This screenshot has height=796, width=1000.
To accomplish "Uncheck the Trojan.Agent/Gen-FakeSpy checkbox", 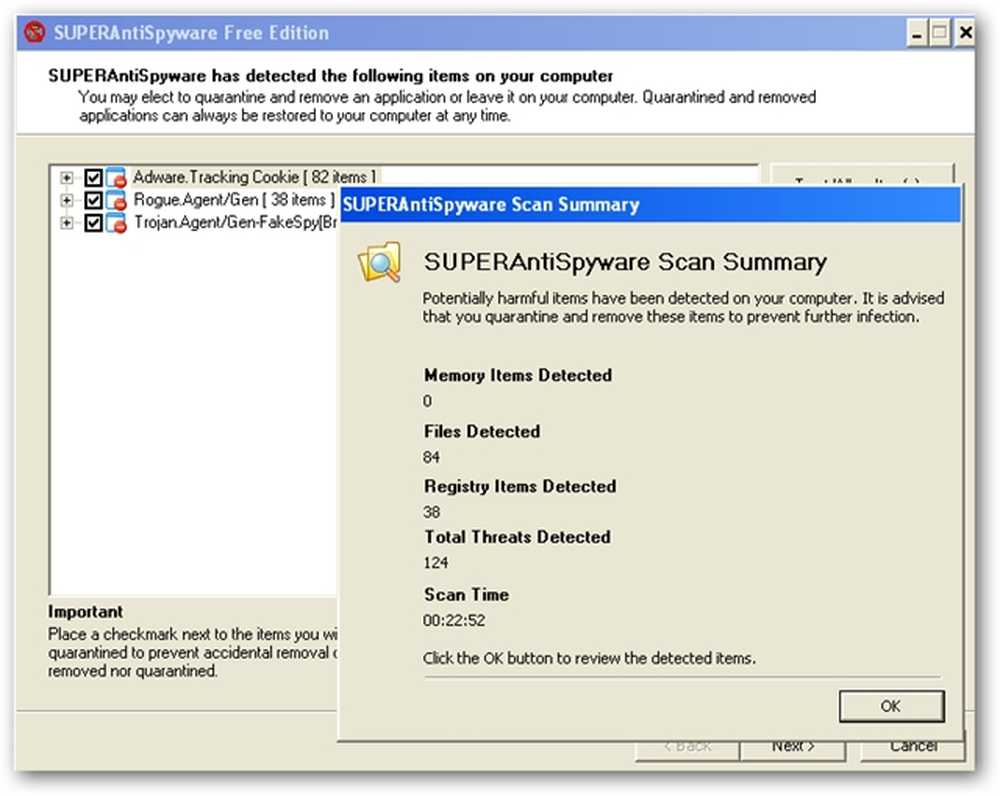I will pyautogui.click(x=93, y=223).
